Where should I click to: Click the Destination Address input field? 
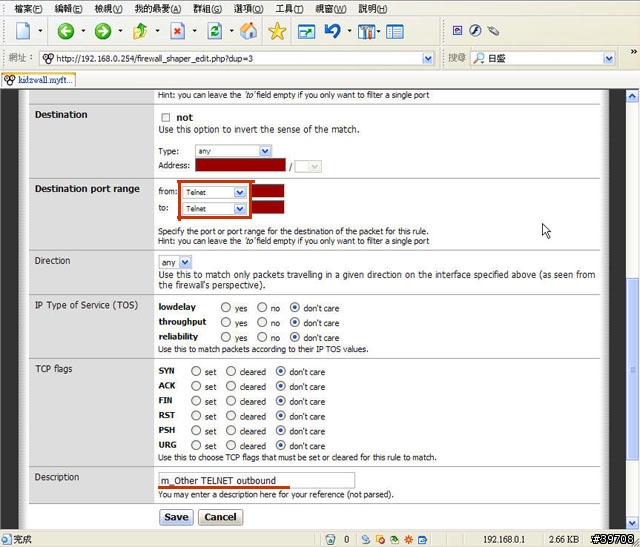240,165
